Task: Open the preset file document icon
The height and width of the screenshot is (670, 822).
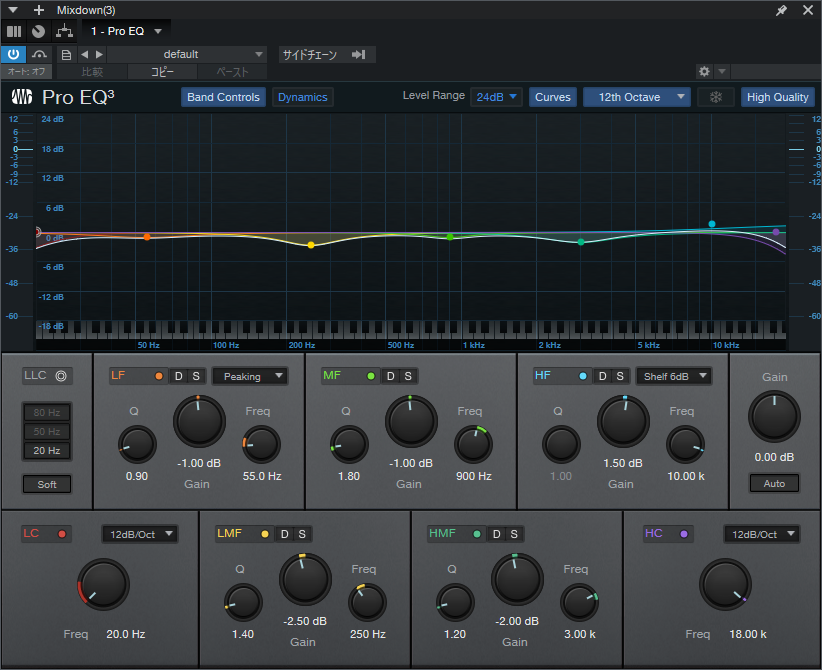Action: coord(66,55)
